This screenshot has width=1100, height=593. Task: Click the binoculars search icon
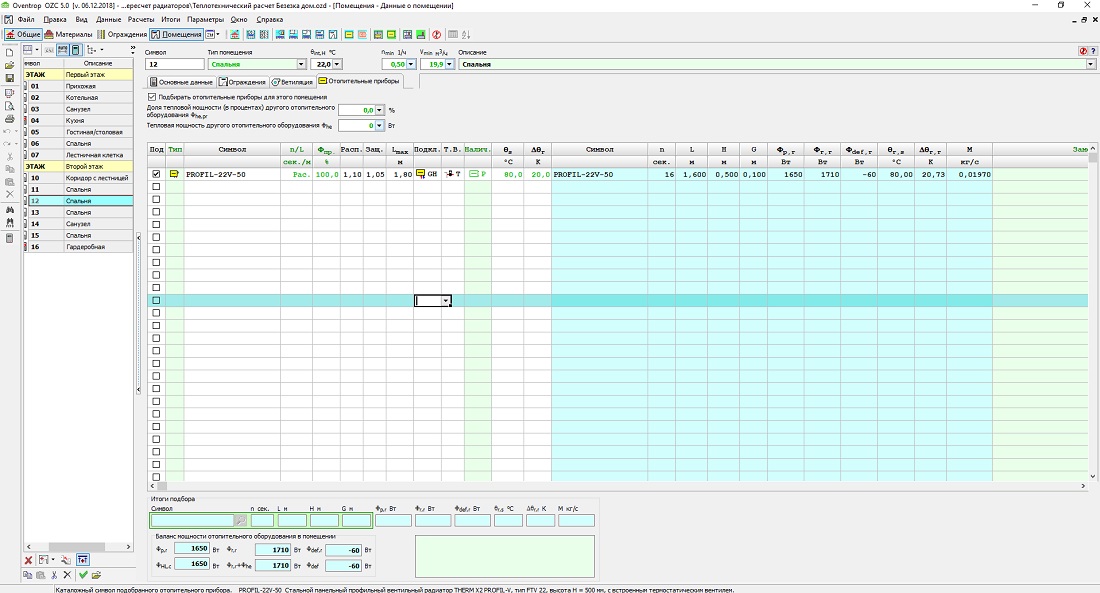[9, 210]
